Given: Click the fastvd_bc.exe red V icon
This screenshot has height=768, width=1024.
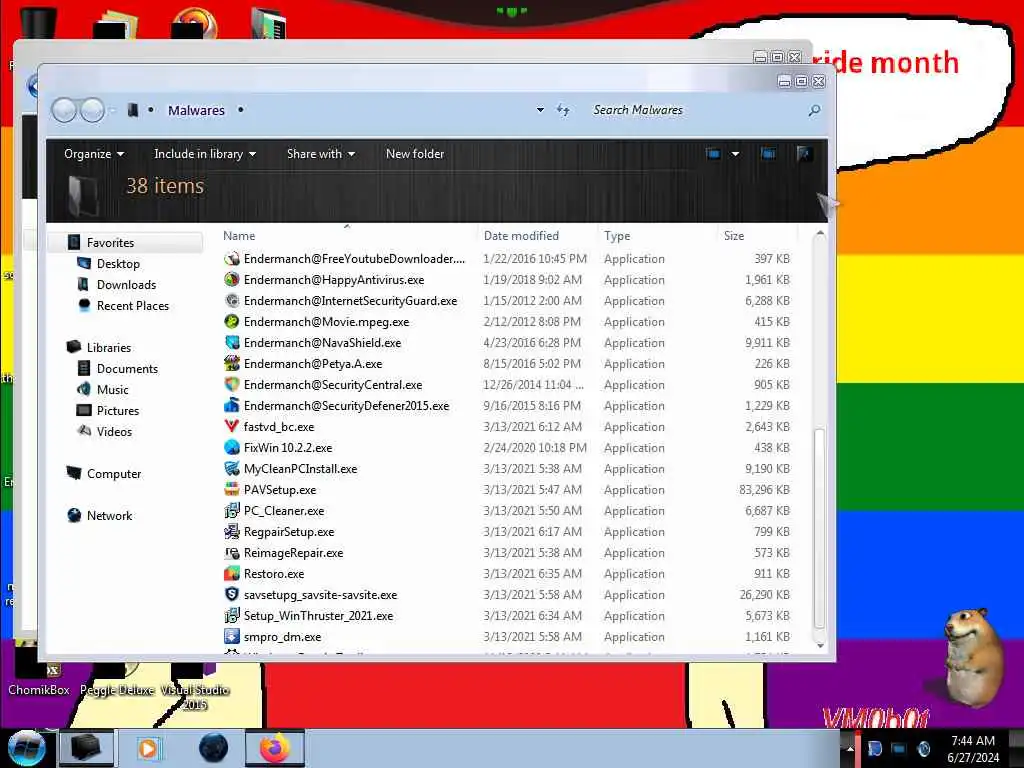Looking at the screenshot, I should click(232, 426).
